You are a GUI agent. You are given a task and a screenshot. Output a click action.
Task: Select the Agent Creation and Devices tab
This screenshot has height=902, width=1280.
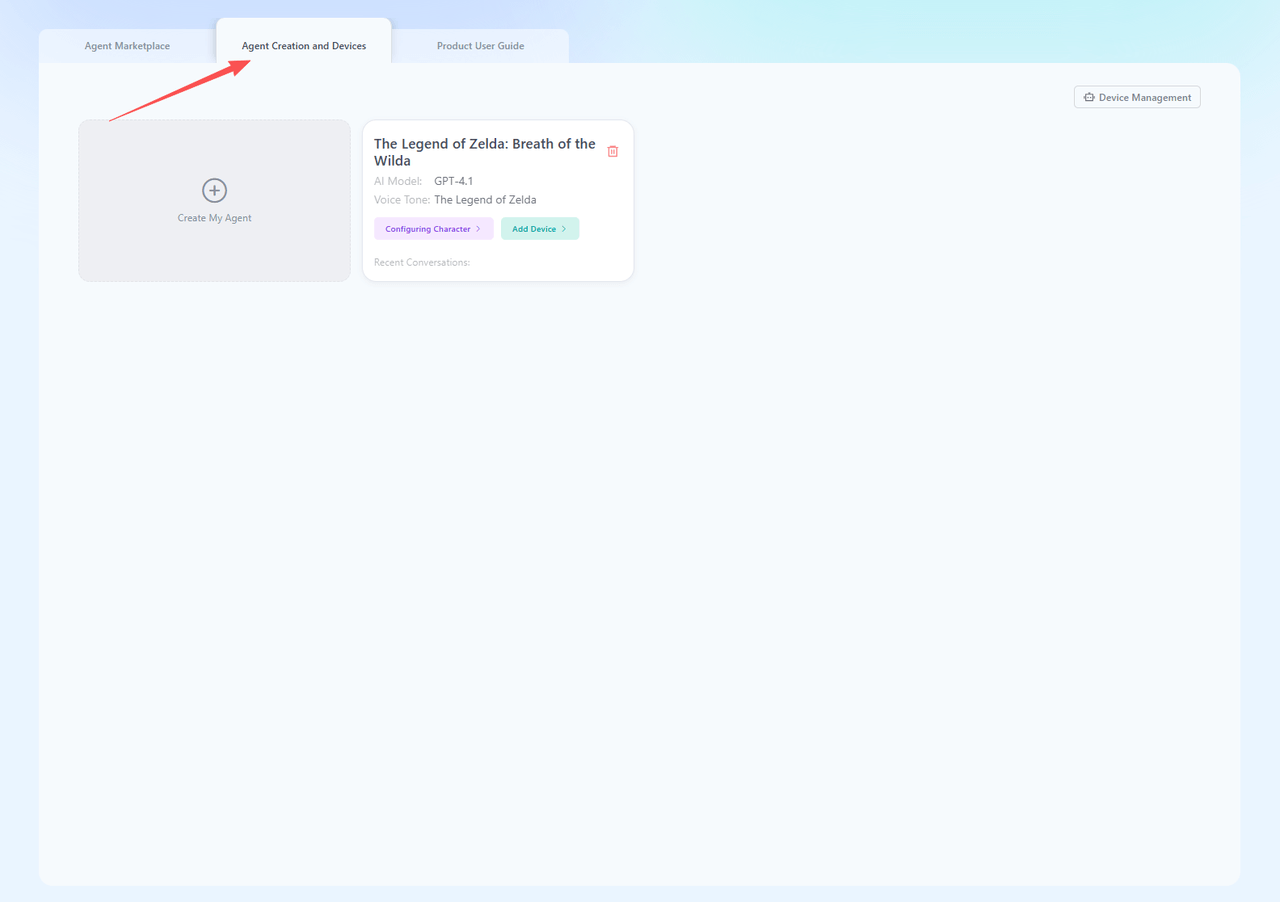(304, 46)
